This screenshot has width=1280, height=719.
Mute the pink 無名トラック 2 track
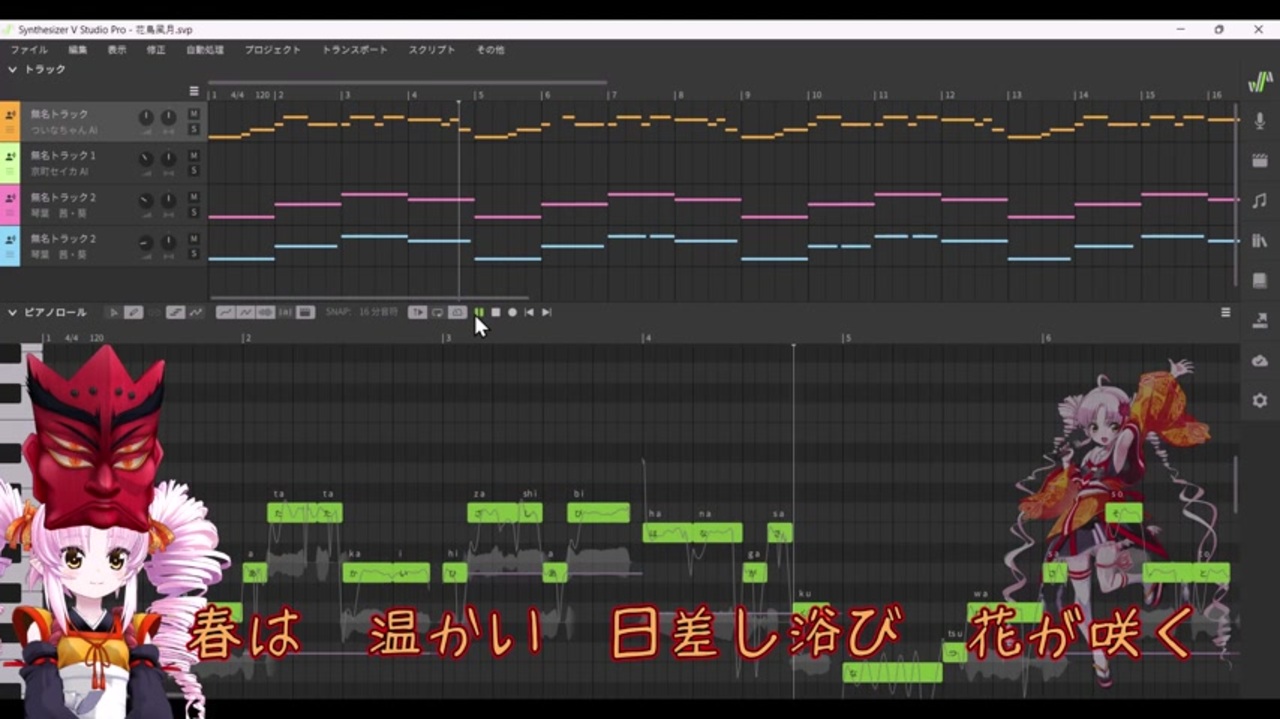[x=194, y=197]
